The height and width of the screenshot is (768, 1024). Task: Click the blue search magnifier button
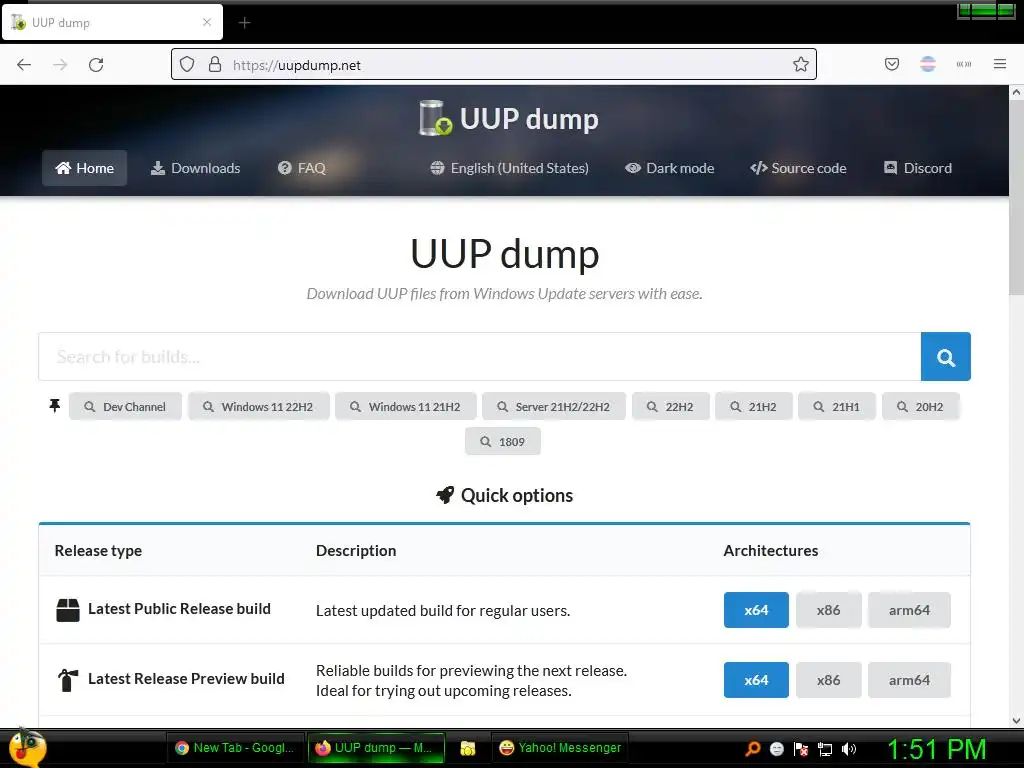click(x=946, y=357)
